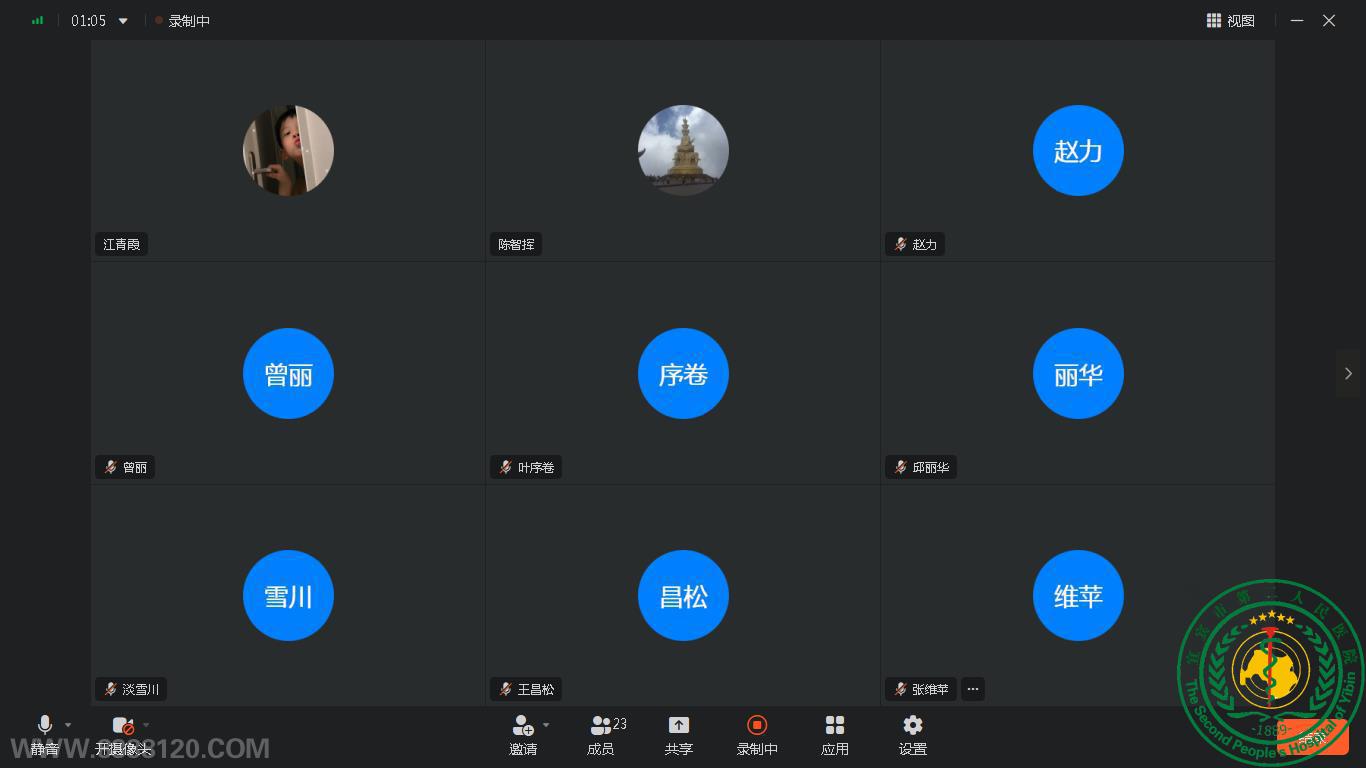Toggle microphone with 静音 button
The width and height of the screenshot is (1366, 768).
pyautogui.click(x=44, y=735)
